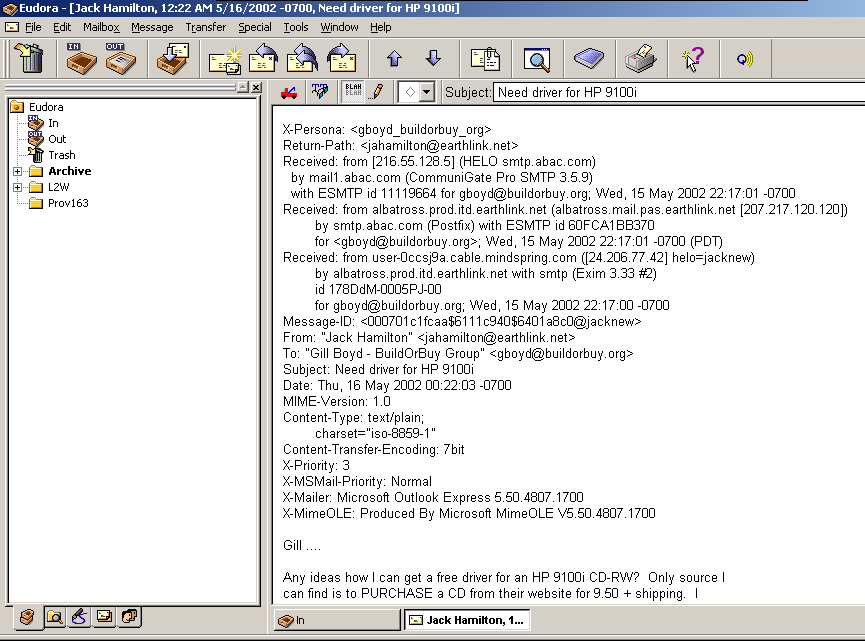This screenshot has height=641, width=865.
Task: Open the Out mailbox toolbar icon
Action: tap(120, 58)
